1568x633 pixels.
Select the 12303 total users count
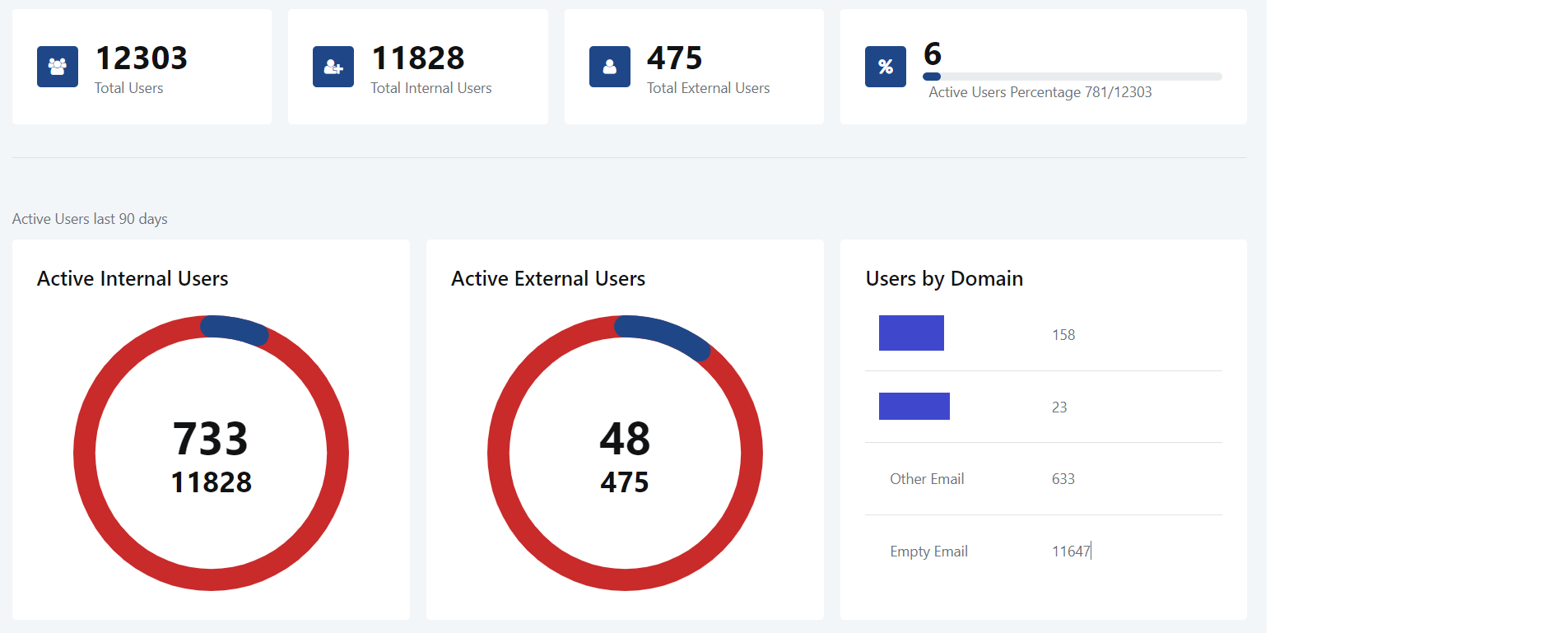142,58
